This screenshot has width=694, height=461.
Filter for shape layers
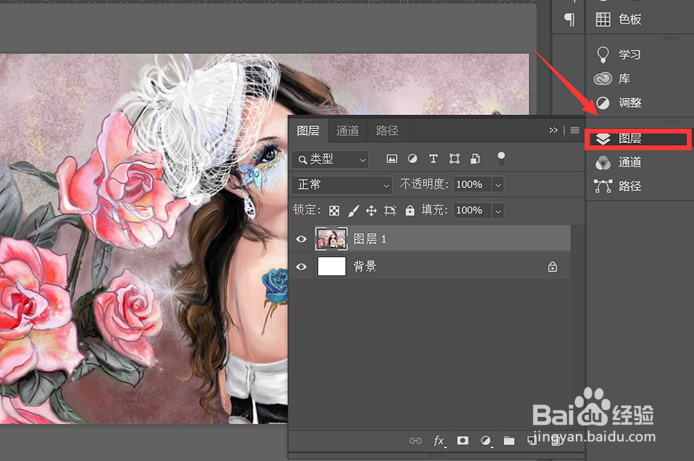pyautogui.click(x=455, y=159)
